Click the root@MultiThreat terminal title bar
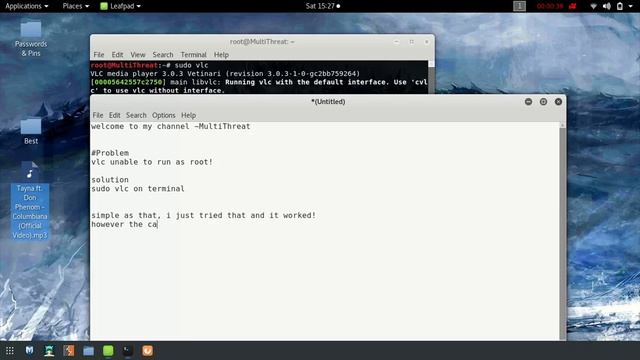 [x=262, y=42]
